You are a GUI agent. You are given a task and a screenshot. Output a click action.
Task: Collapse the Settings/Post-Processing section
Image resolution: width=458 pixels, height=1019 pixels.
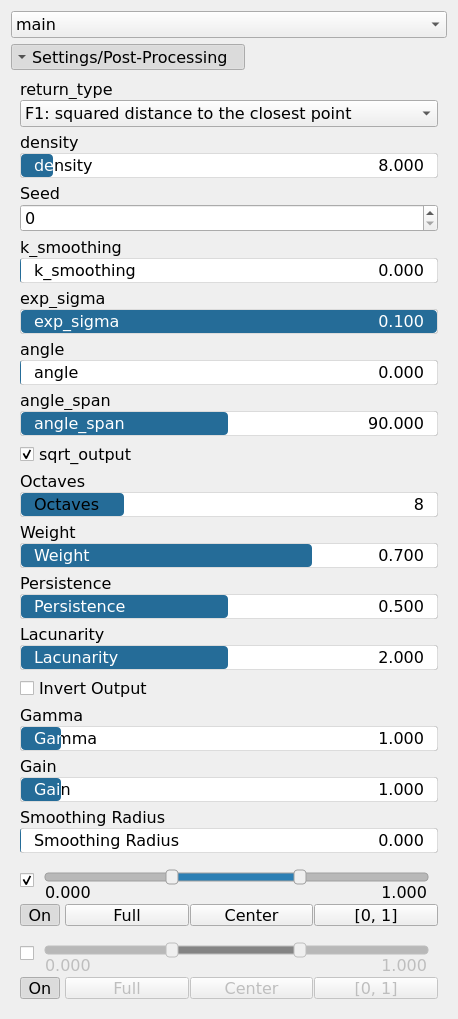pyautogui.click(x=128, y=57)
